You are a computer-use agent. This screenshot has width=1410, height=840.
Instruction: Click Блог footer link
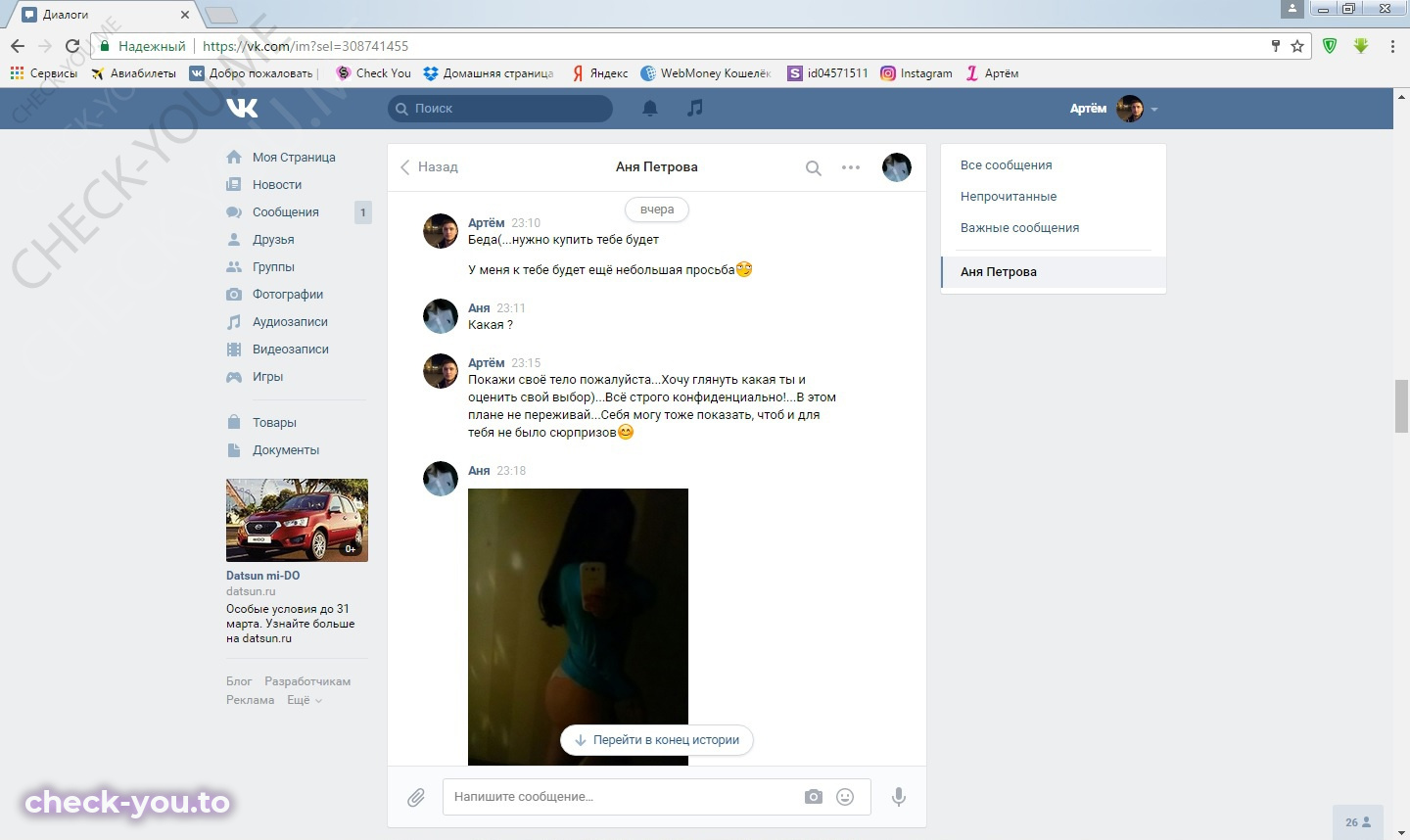pyautogui.click(x=239, y=681)
